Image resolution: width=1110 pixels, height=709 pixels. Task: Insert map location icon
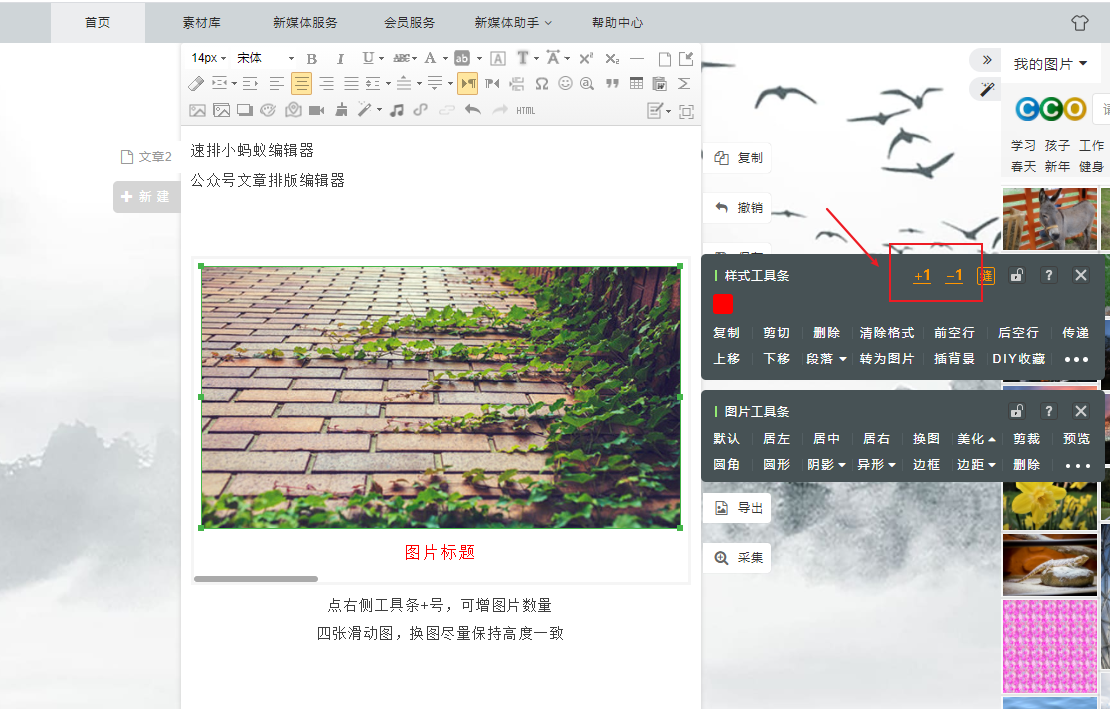(293, 110)
